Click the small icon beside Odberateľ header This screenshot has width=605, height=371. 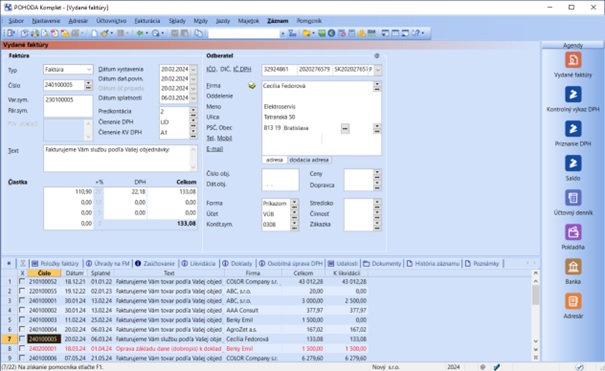coord(377,56)
